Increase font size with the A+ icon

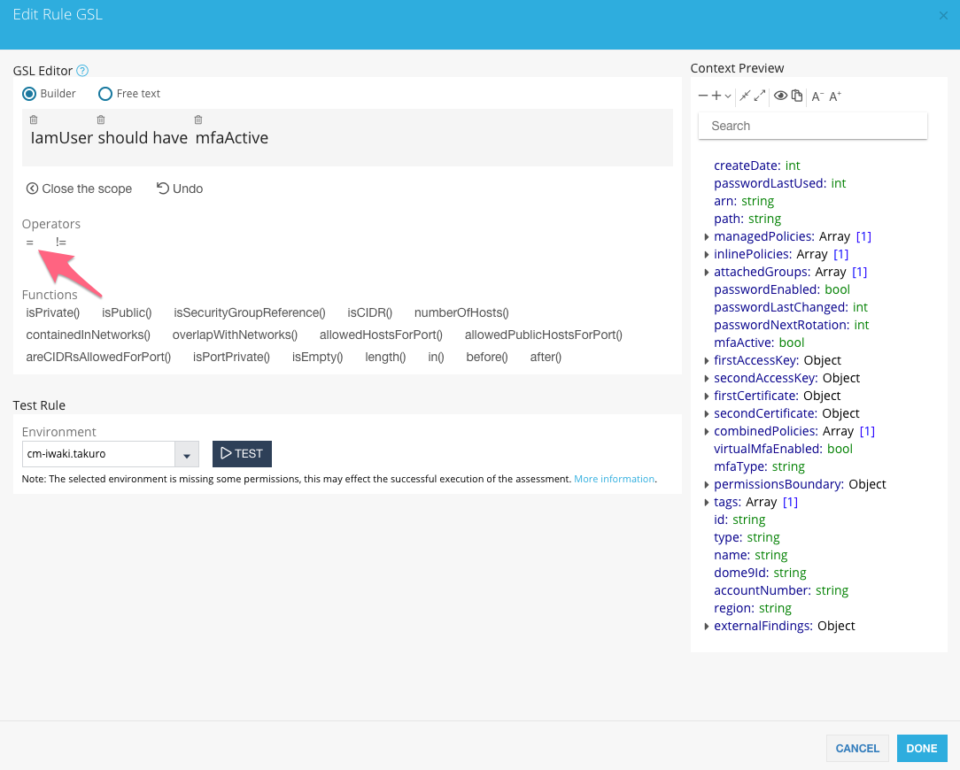(835, 96)
